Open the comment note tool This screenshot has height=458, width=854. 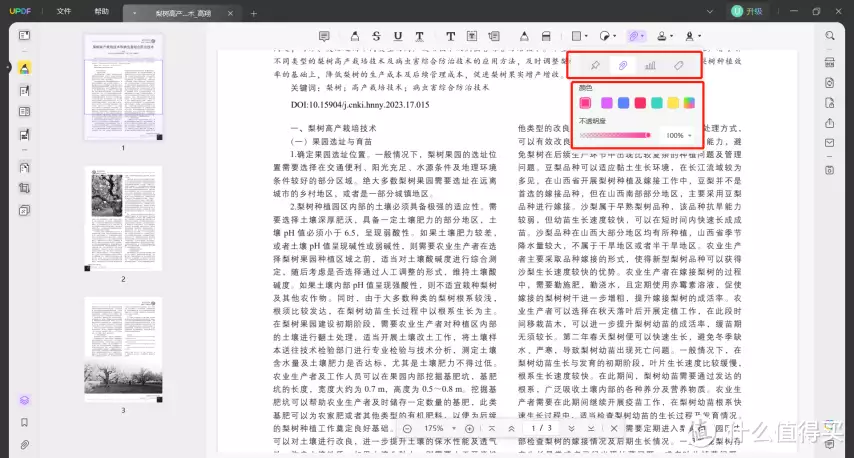(325, 37)
